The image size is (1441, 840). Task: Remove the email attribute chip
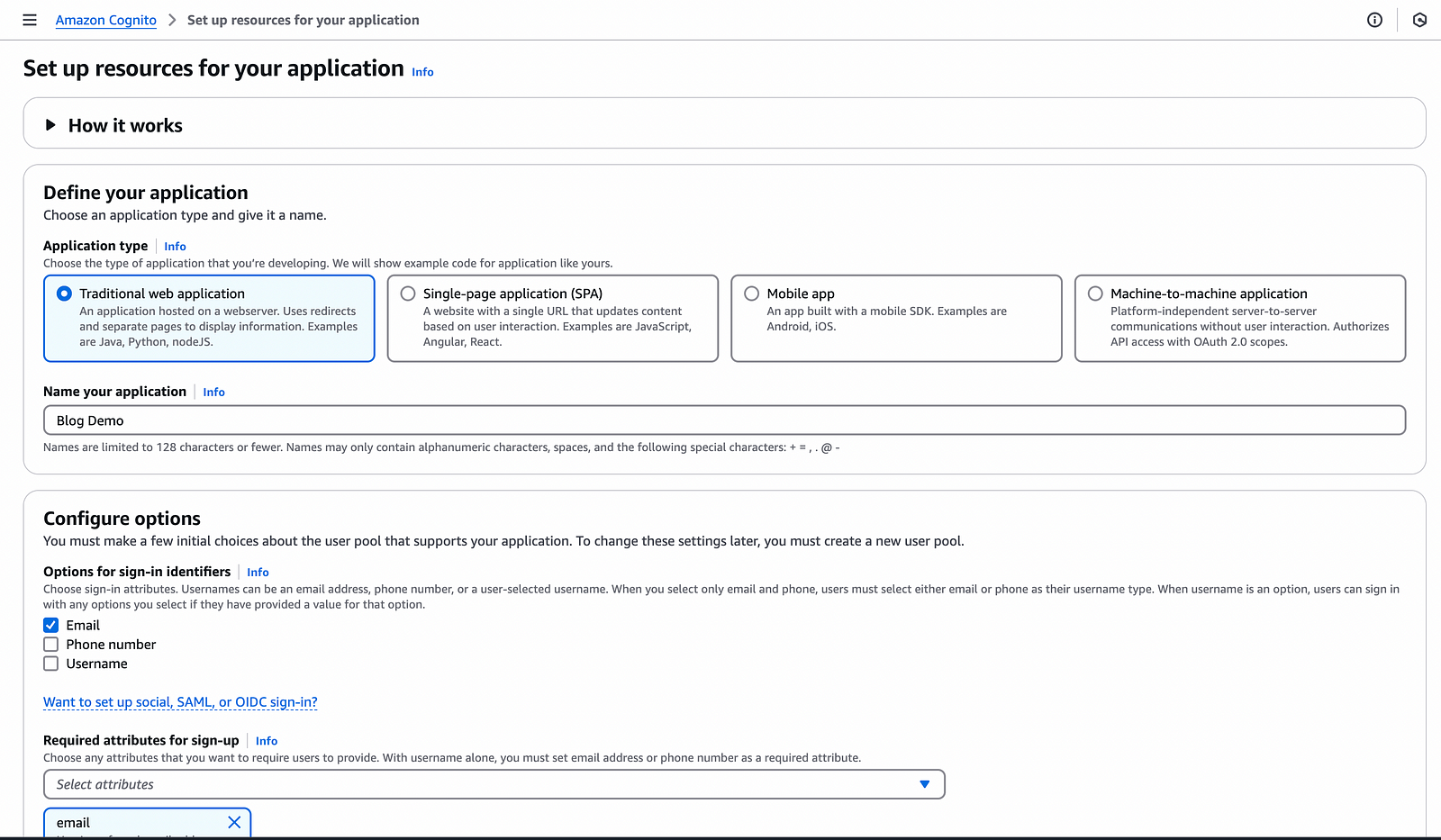pos(234,822)
